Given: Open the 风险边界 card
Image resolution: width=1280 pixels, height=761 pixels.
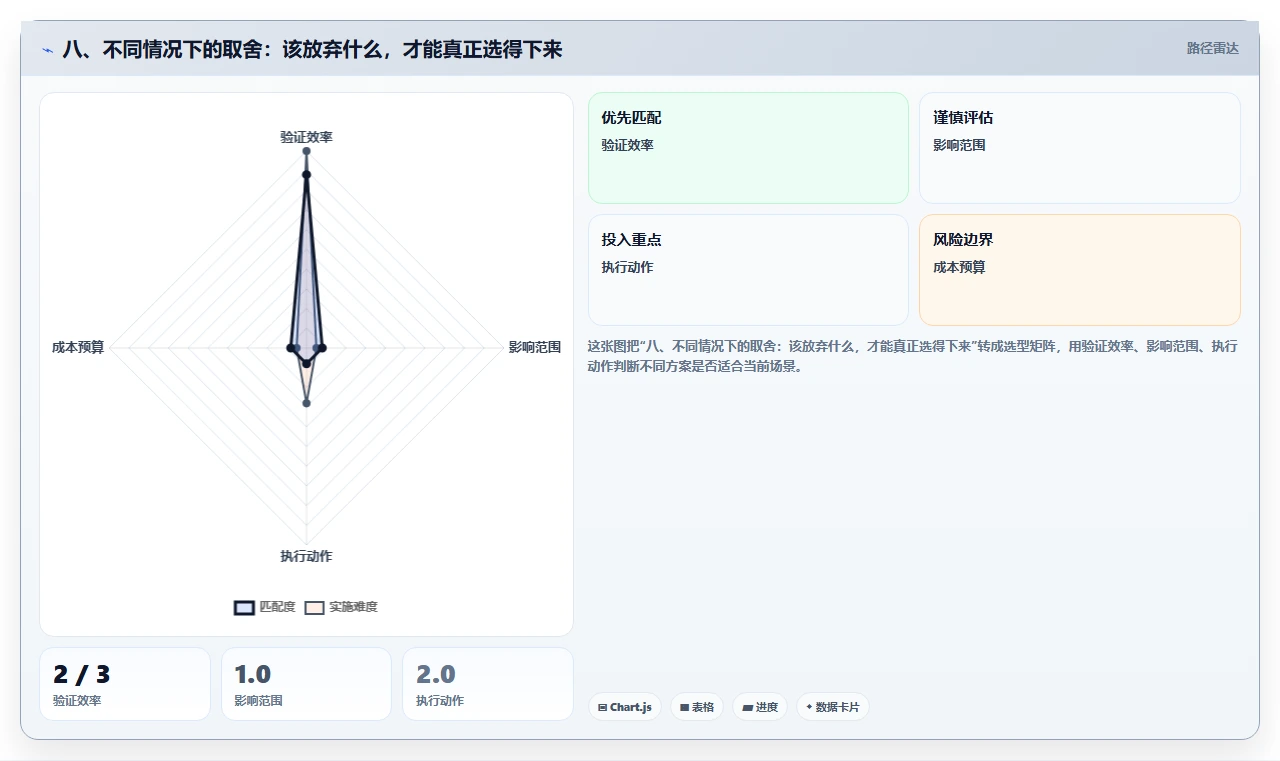Looking at the screenshot, I should click(1080, 270).
